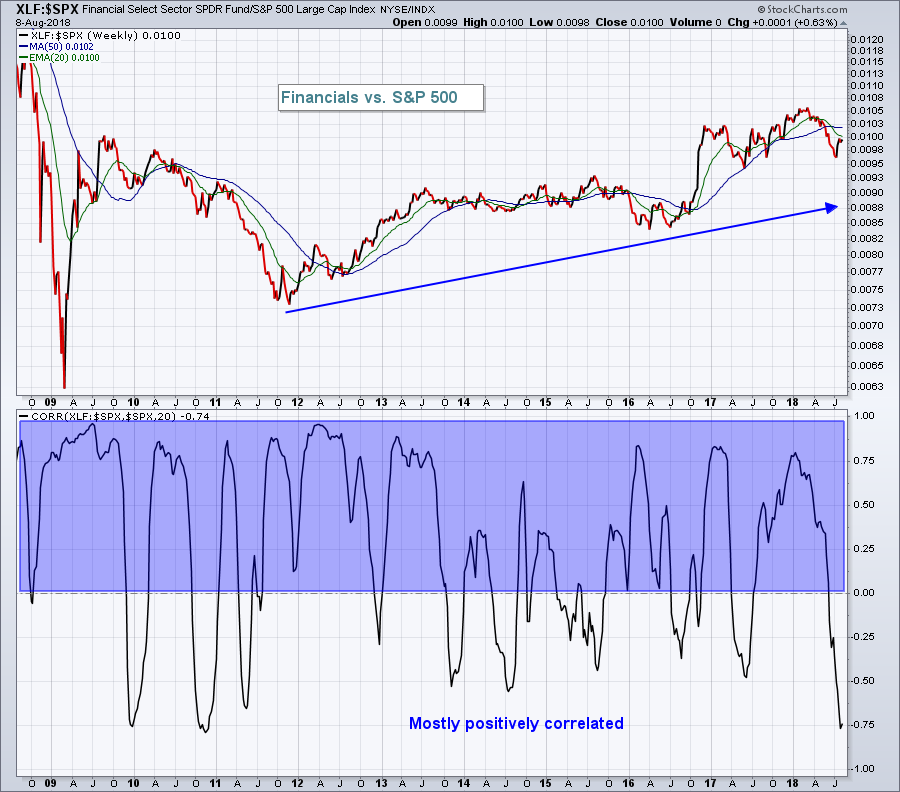Click the NYSE/INDX exchange label
This screenshot has width=900, height=792.
(408, 10)
